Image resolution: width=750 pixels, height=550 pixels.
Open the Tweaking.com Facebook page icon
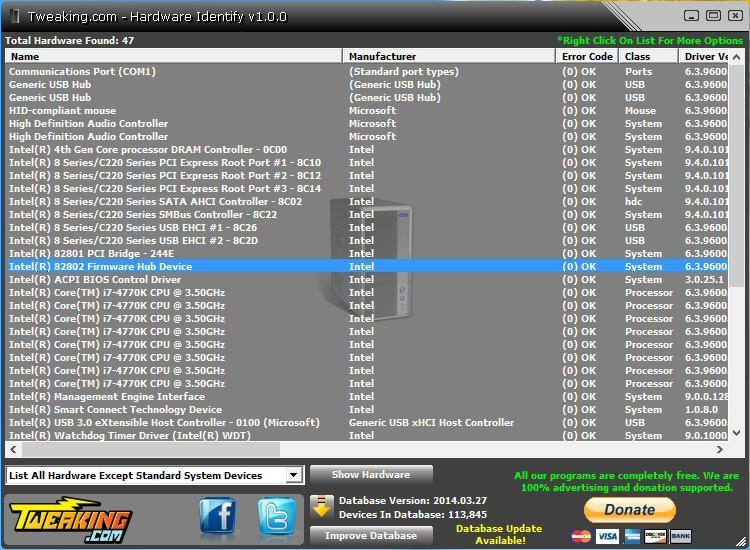(218, 516)
